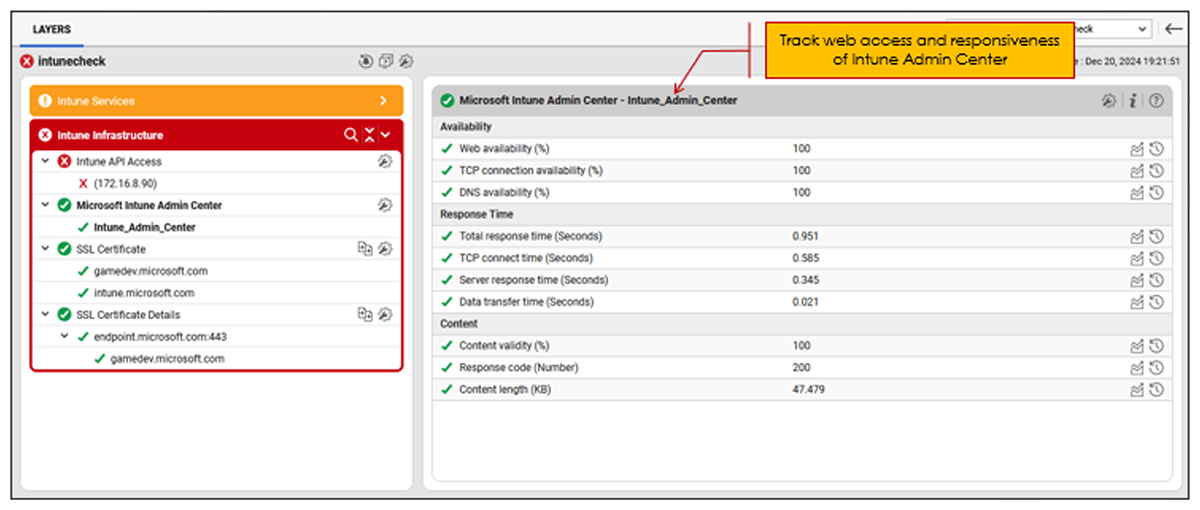Viewport: 1200px width, 510px height.
Task: Show history for Web availability (%)
Action: 1156,149
